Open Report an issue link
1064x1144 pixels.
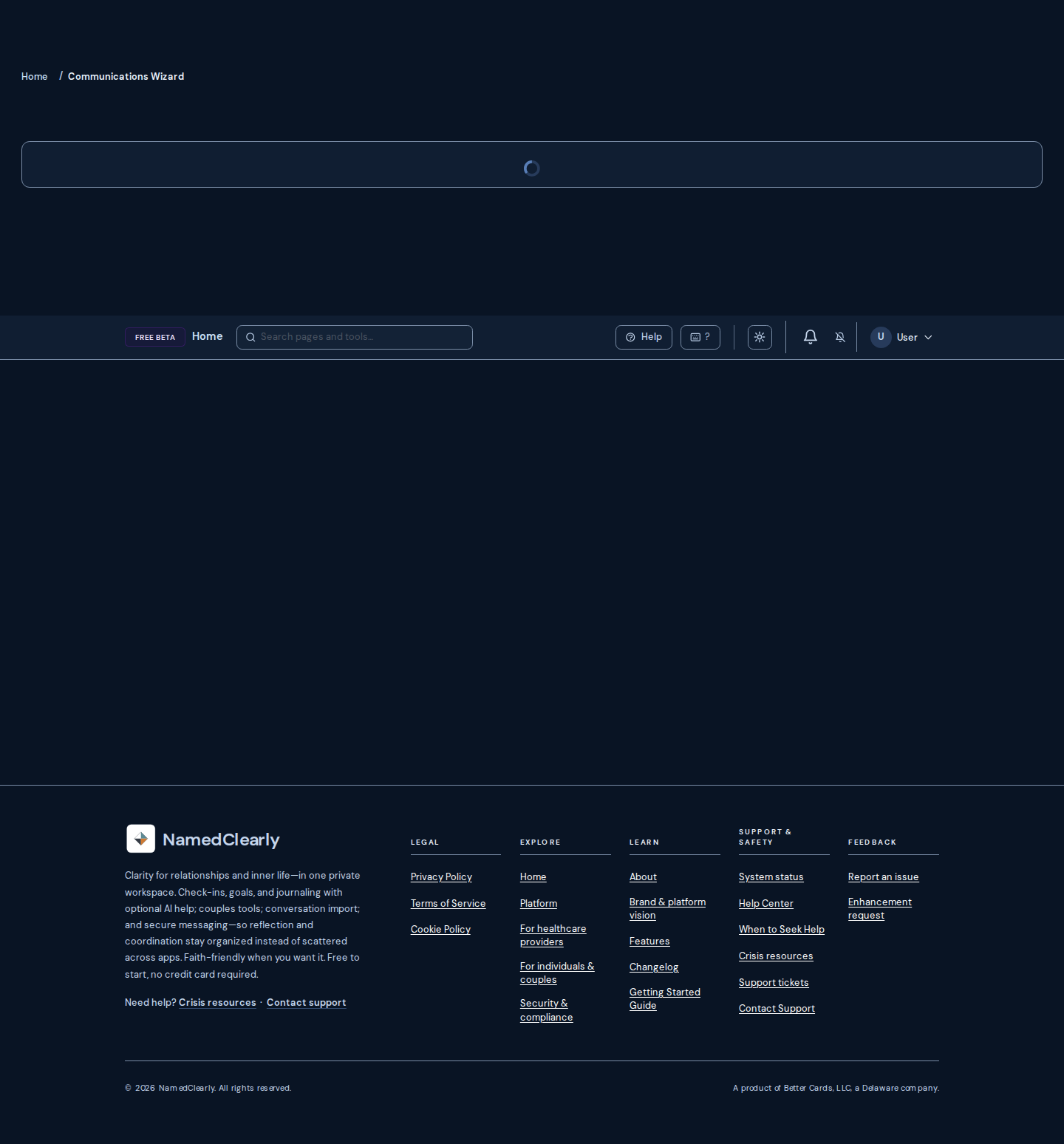click(x=884, y=876)
